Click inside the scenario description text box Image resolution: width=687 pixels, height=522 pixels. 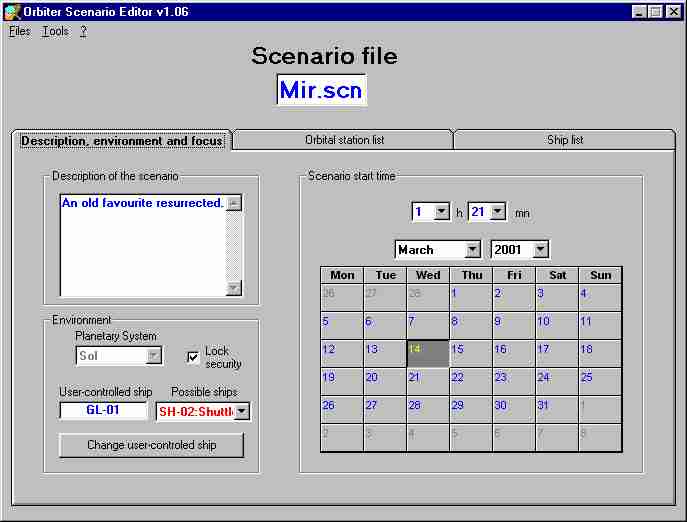[143, 246]
